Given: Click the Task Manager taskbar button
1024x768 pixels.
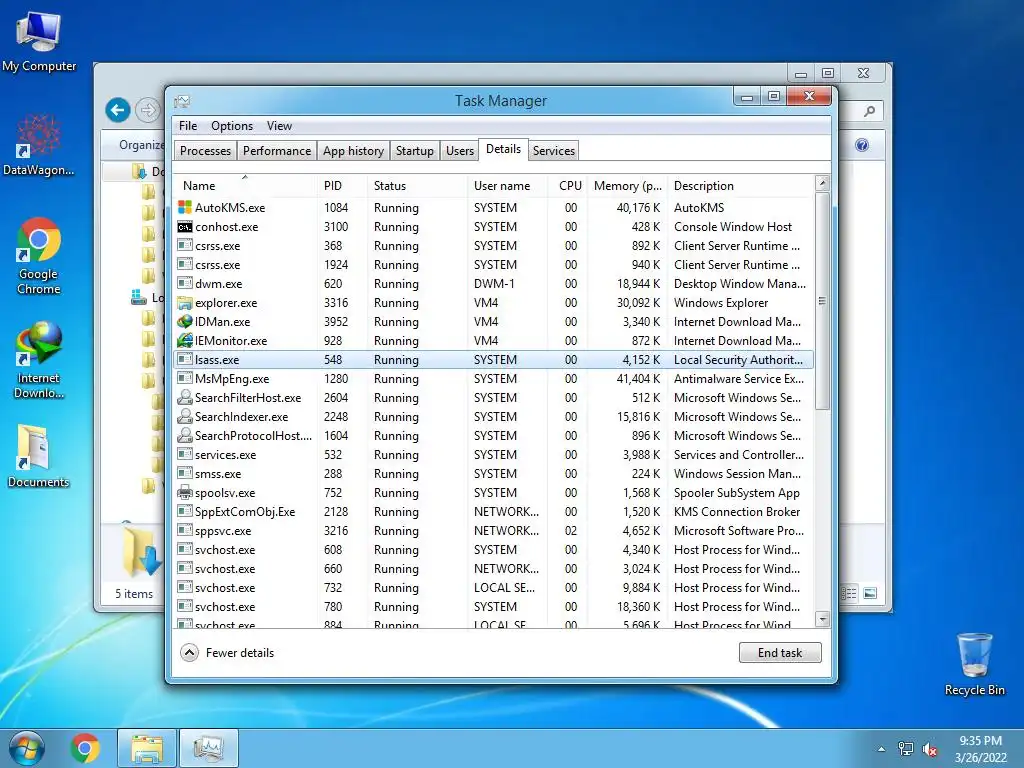Looking at the screenshot, I should 209,748.
